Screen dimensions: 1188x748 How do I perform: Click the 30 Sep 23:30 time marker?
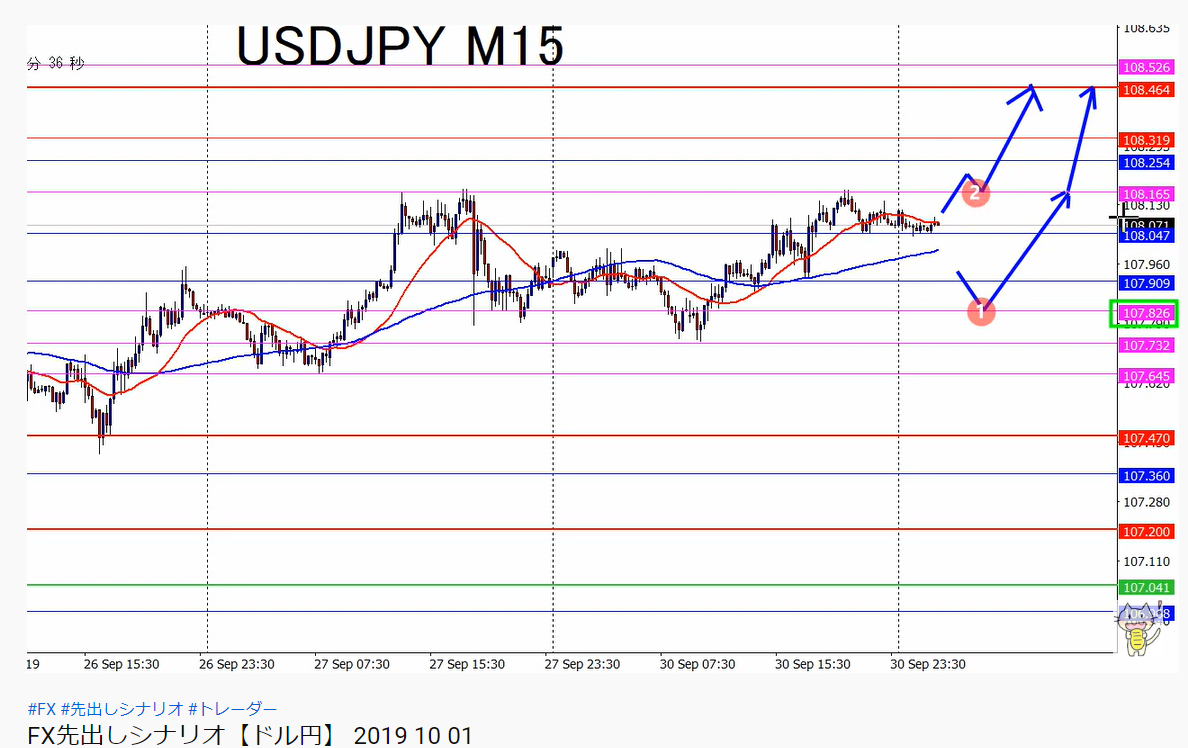click(927, 664)
